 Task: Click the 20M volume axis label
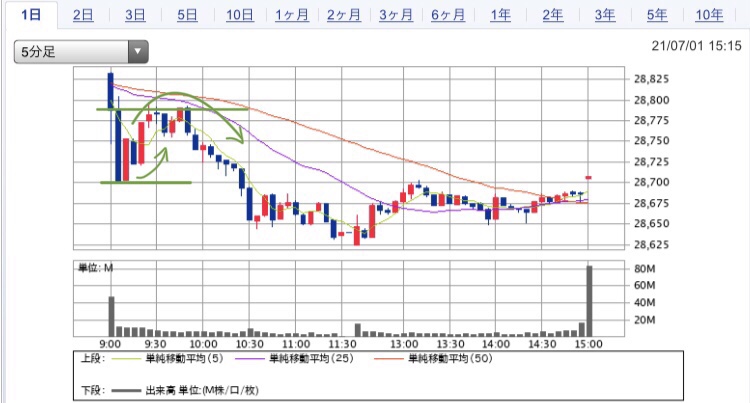point(644,320)
